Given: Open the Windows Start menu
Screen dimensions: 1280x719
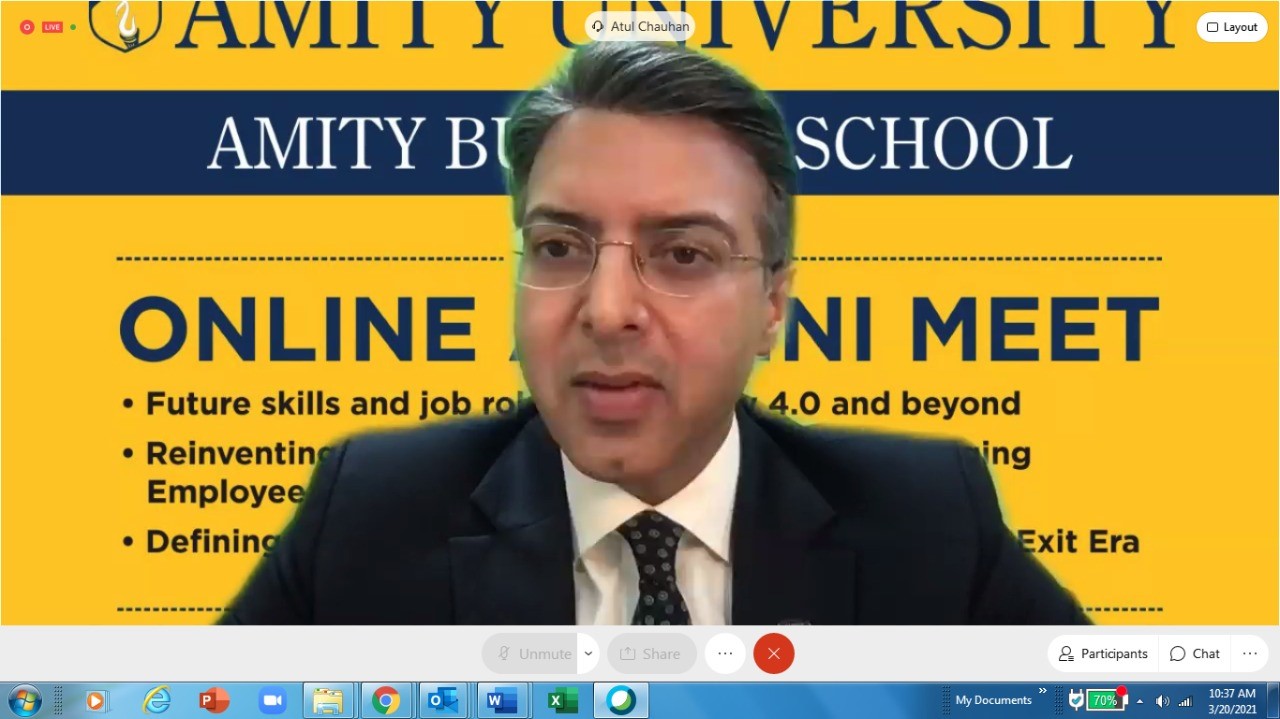Looking at the screenshot, I should point(24,701).
